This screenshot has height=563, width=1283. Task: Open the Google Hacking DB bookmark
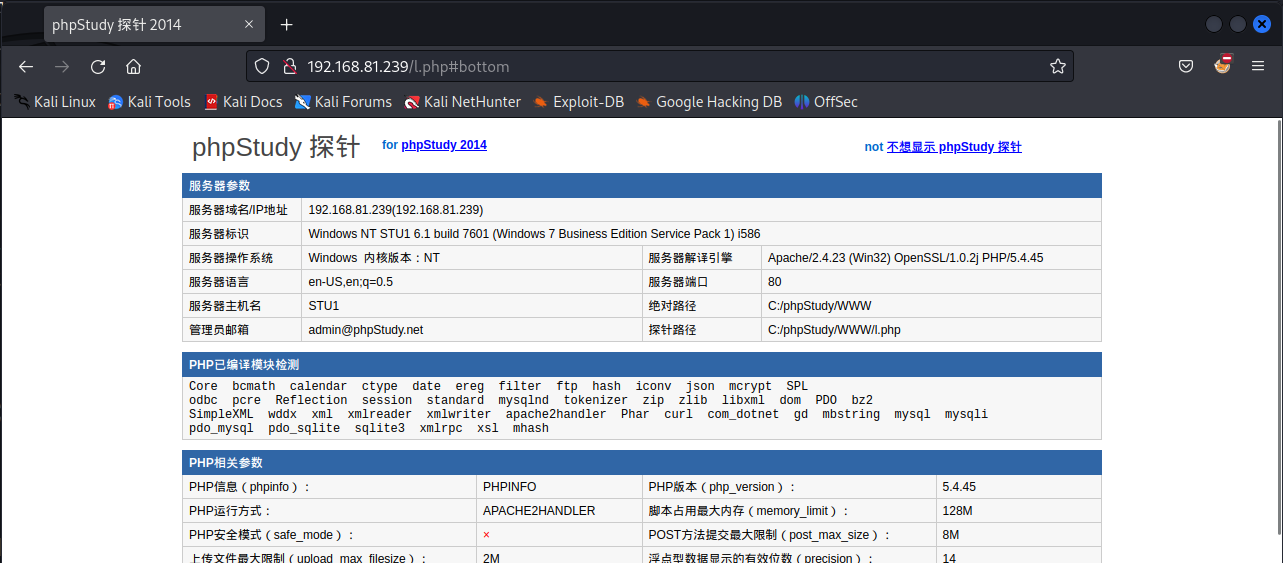[709, 102]
